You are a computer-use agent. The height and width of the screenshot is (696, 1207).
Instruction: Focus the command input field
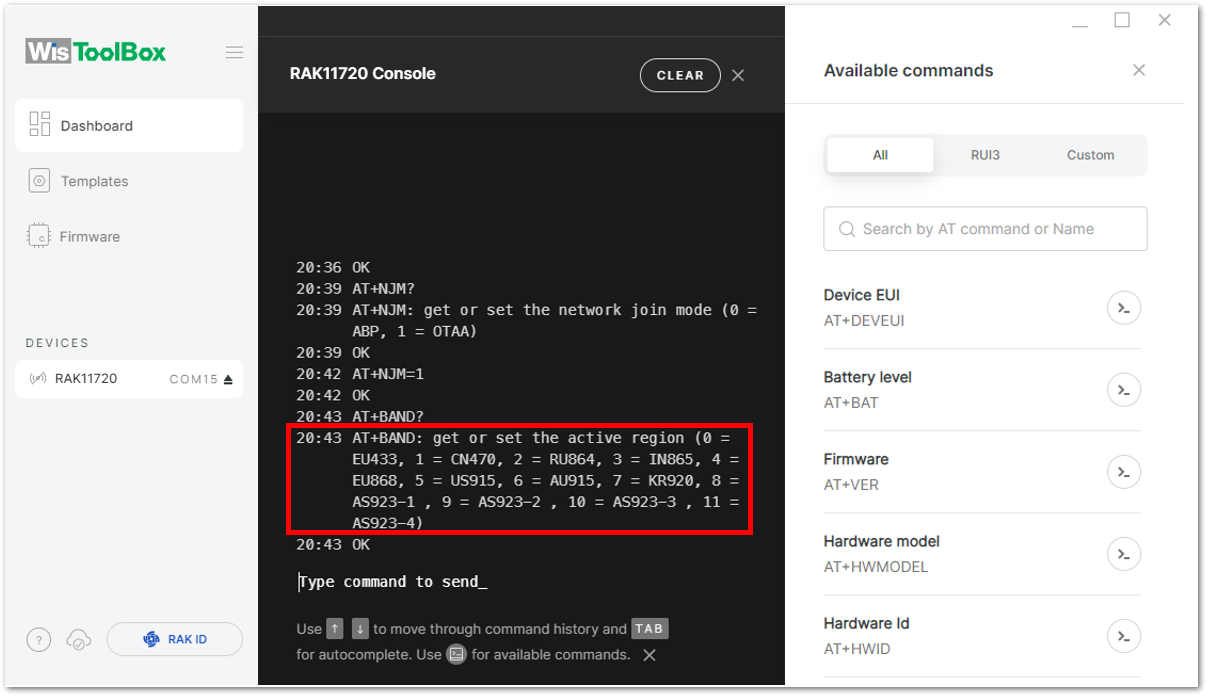[x=520, y=582]
